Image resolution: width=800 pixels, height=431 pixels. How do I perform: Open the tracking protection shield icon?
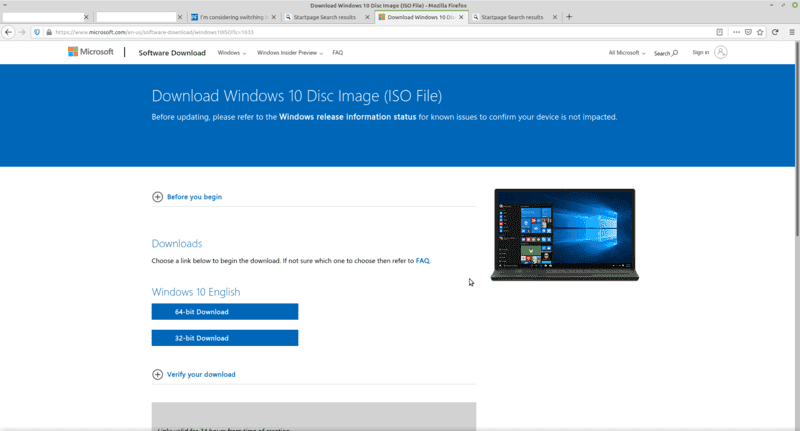[37, 32]
